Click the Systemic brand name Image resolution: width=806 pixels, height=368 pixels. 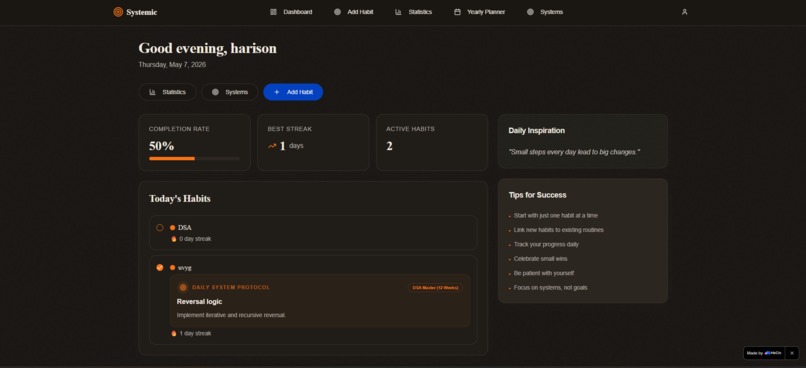point(142,12)
